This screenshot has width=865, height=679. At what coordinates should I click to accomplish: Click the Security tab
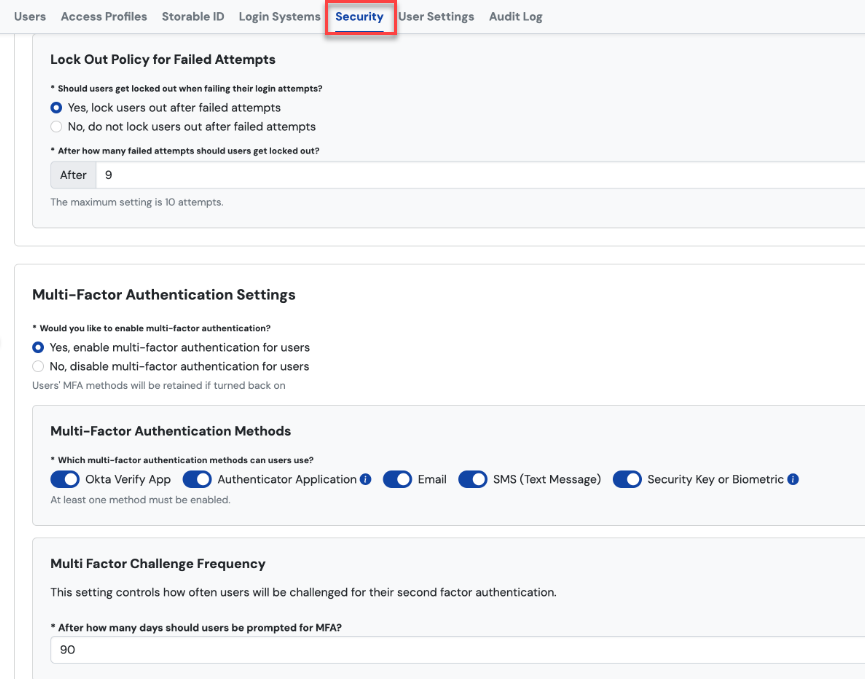pos(359,17)
